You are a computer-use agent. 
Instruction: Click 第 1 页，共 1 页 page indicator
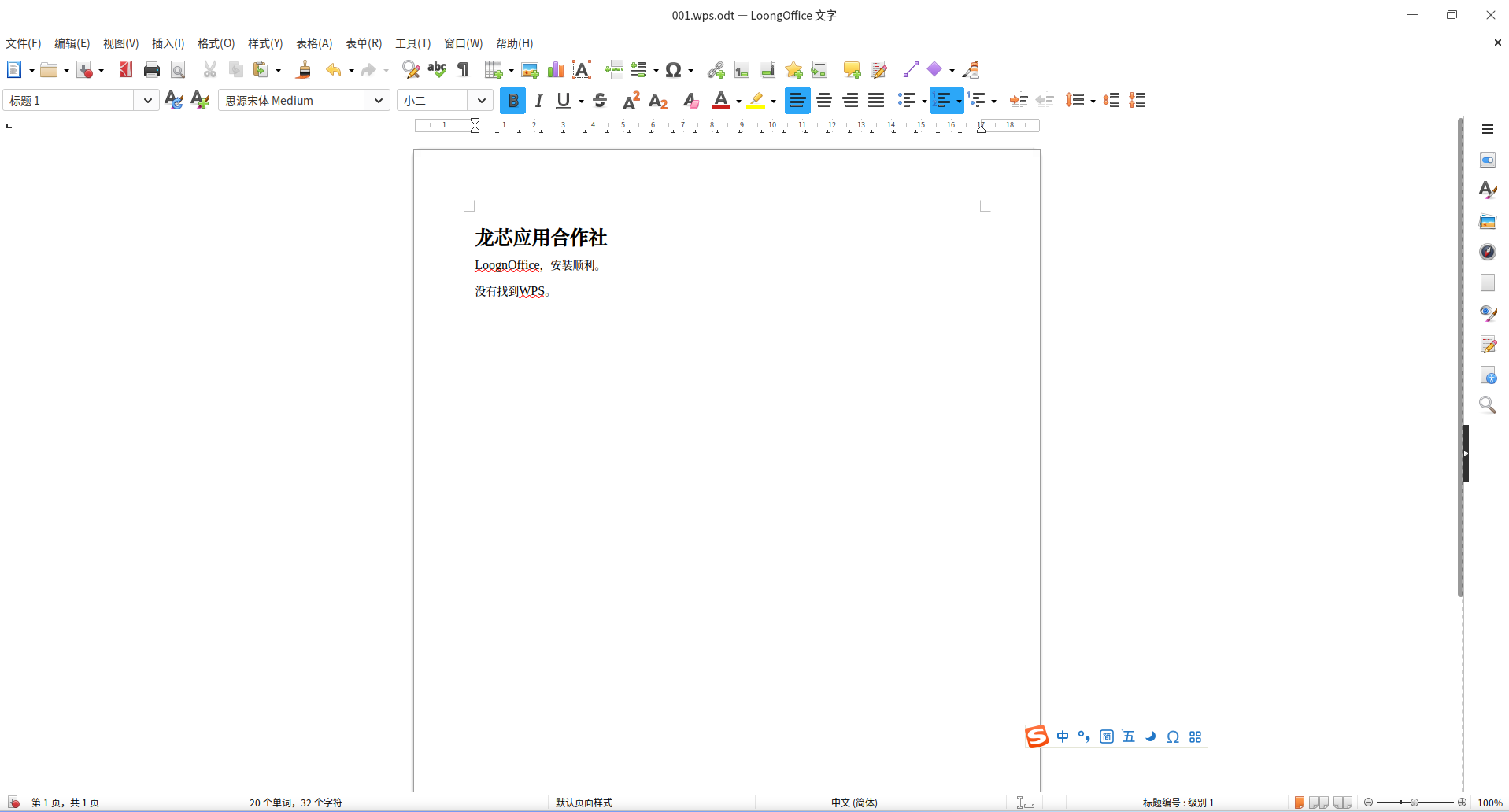65,803
